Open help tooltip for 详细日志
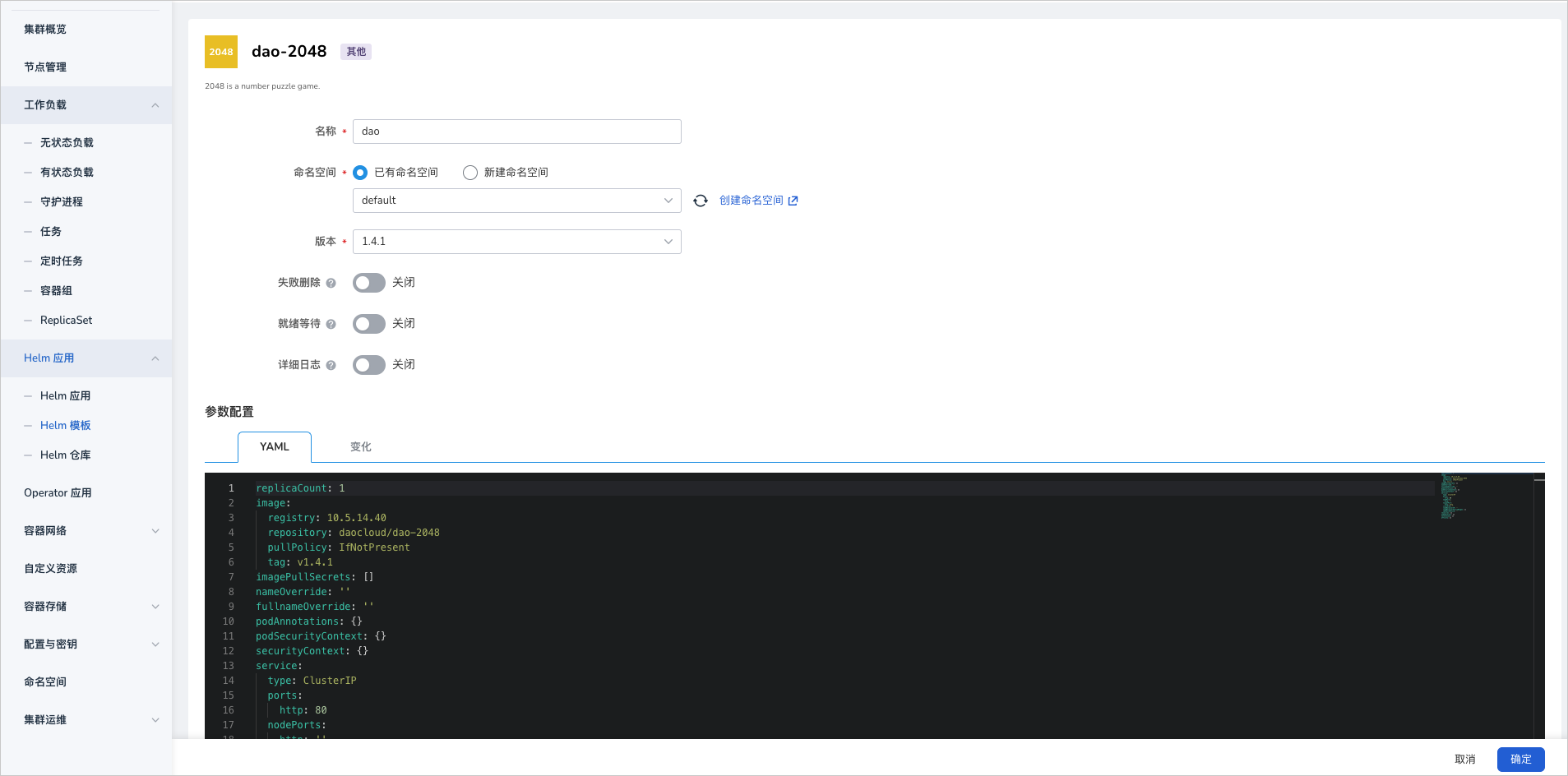1568x776 pixels. point(331,365)
